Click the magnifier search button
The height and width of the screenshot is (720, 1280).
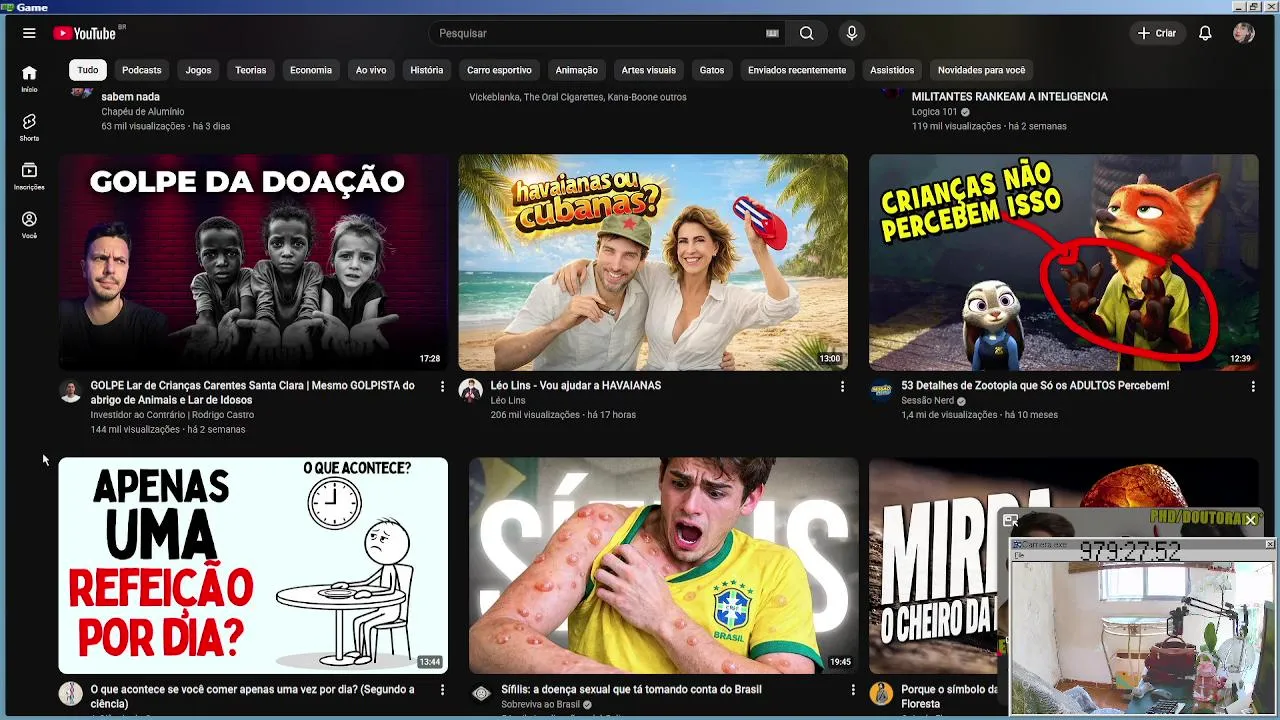coord(807,33)
